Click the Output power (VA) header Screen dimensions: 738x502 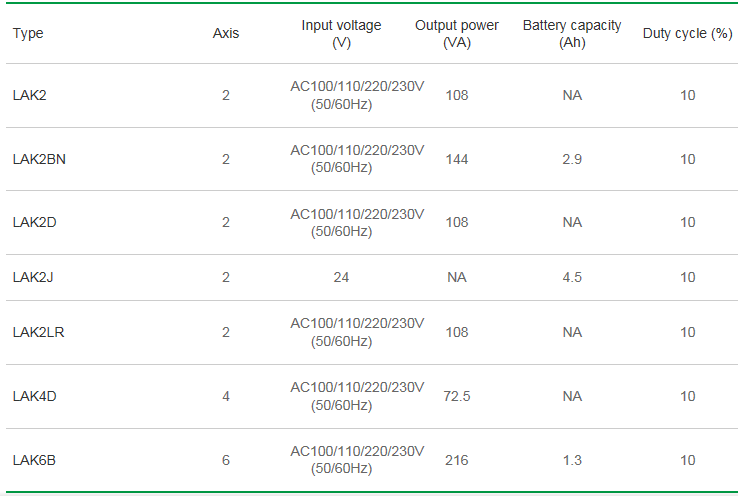[x=457, y=34]
